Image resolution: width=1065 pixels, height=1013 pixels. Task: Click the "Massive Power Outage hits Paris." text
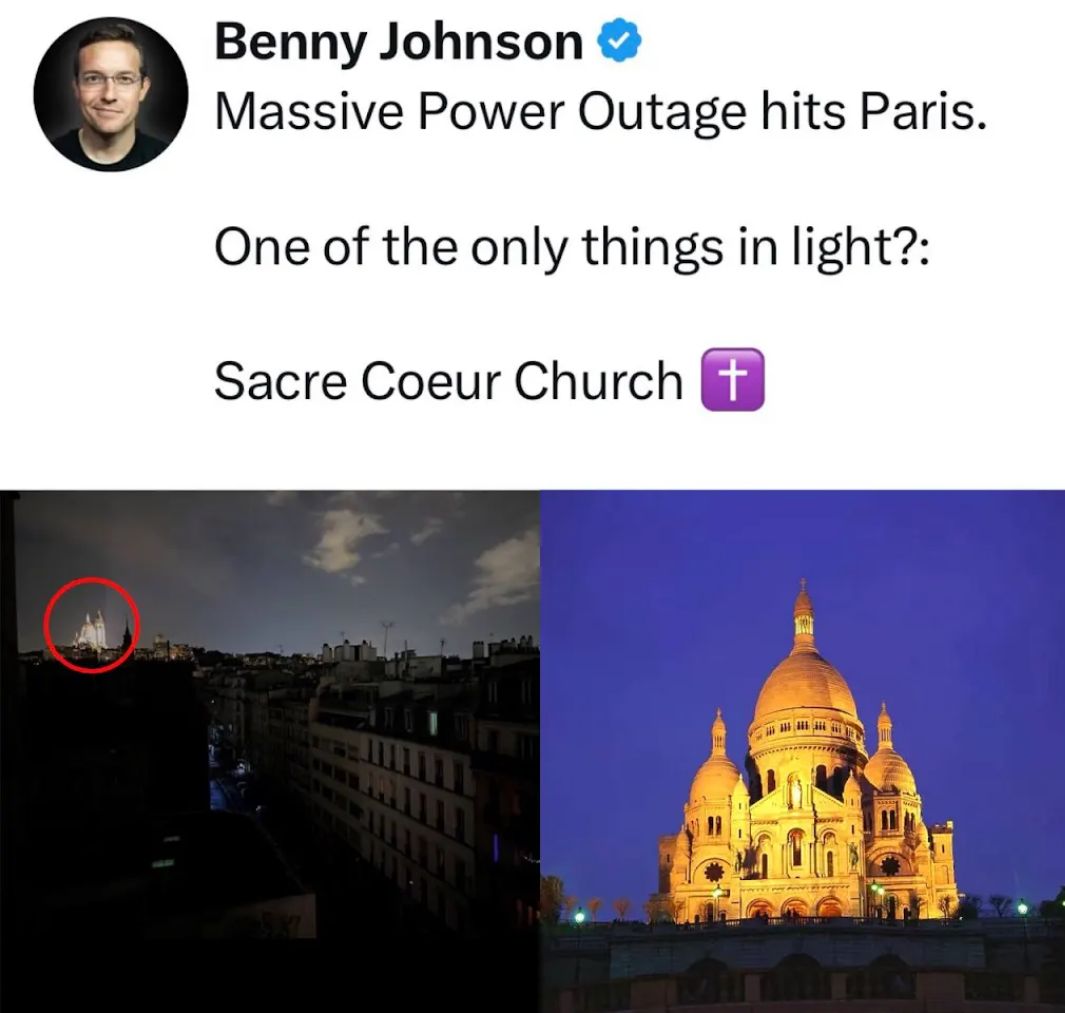[600, 114]
